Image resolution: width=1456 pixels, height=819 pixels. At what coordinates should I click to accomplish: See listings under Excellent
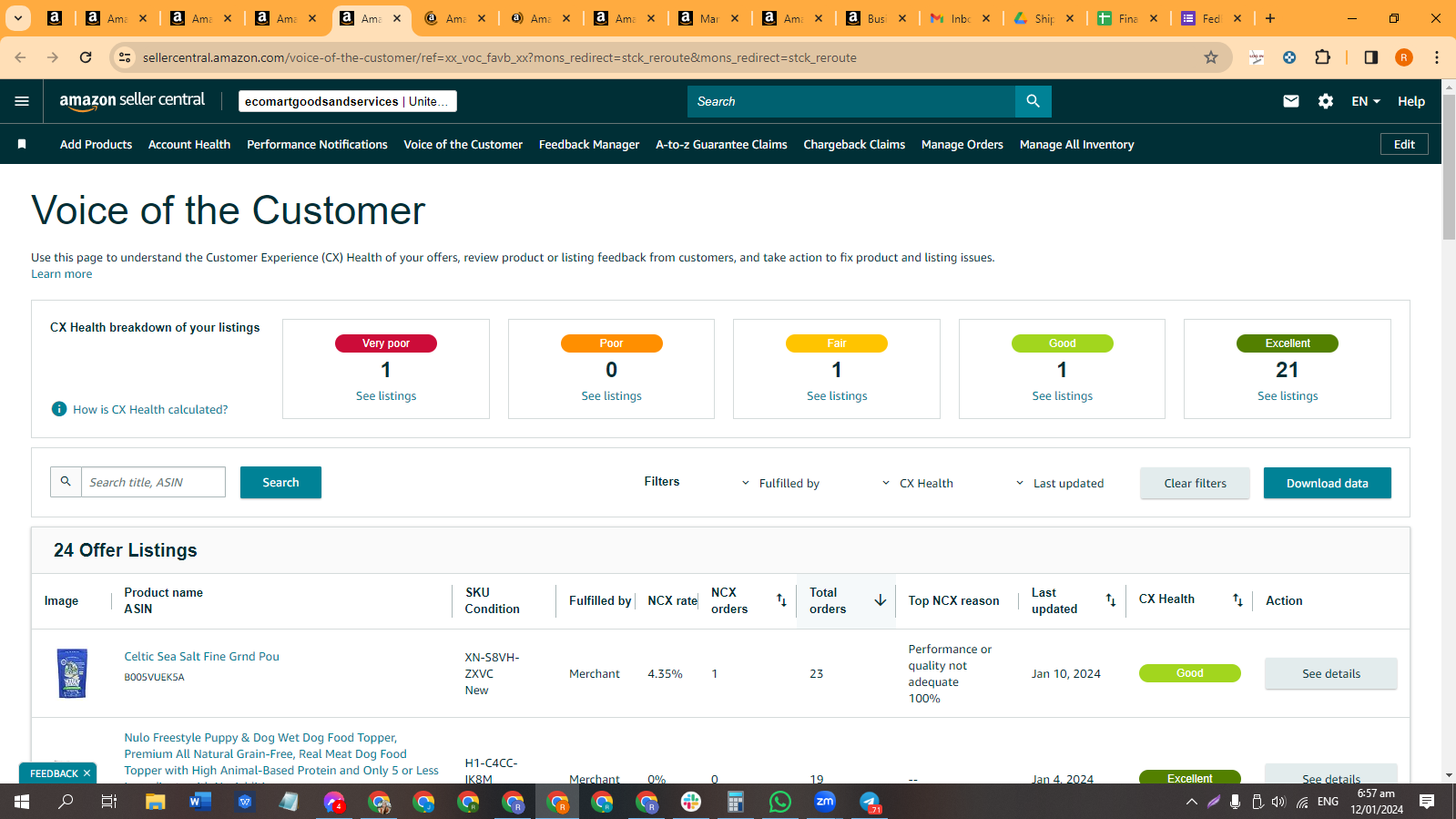coord(1288,395)
